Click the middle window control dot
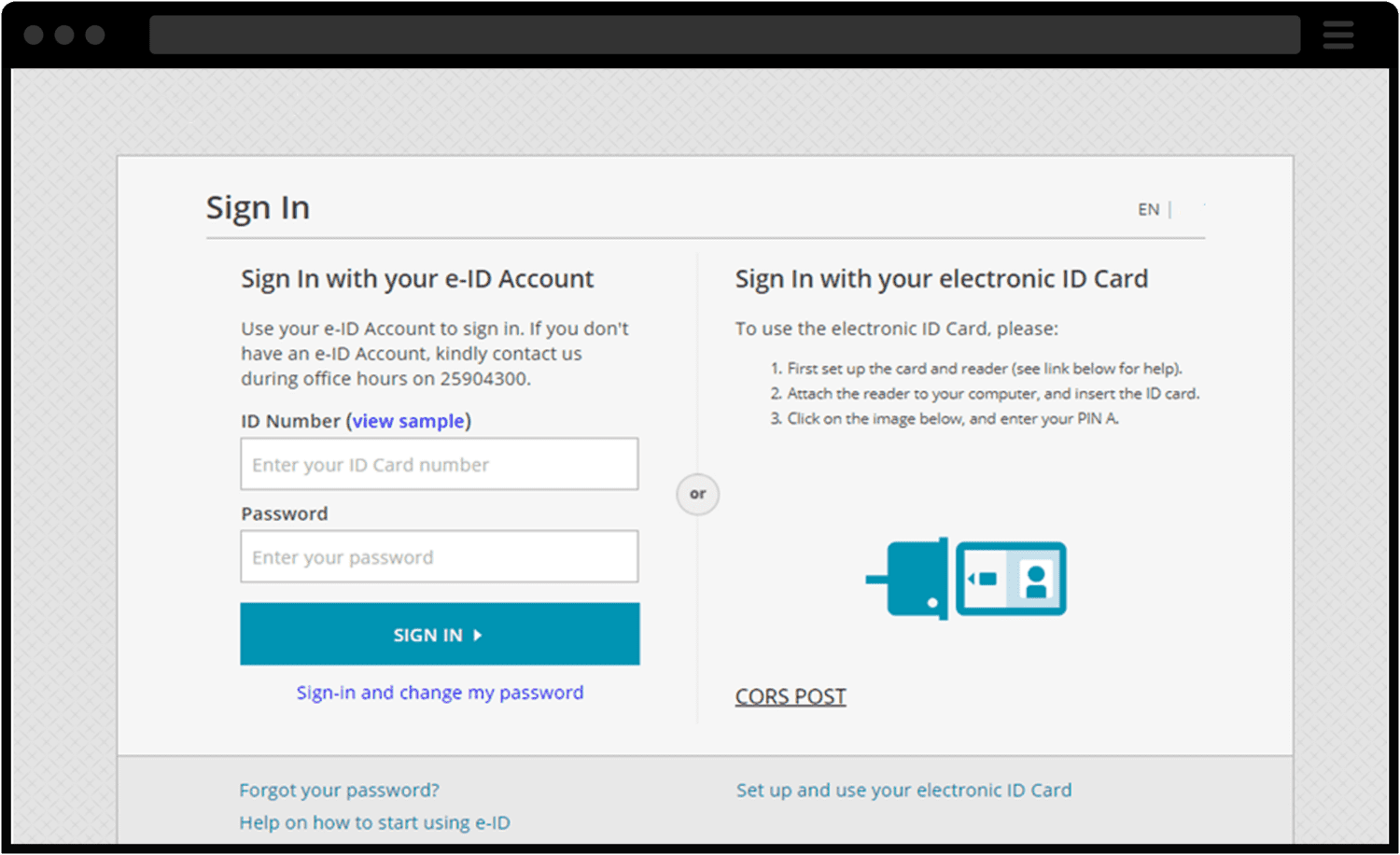1400x855 pixels. 64,35
